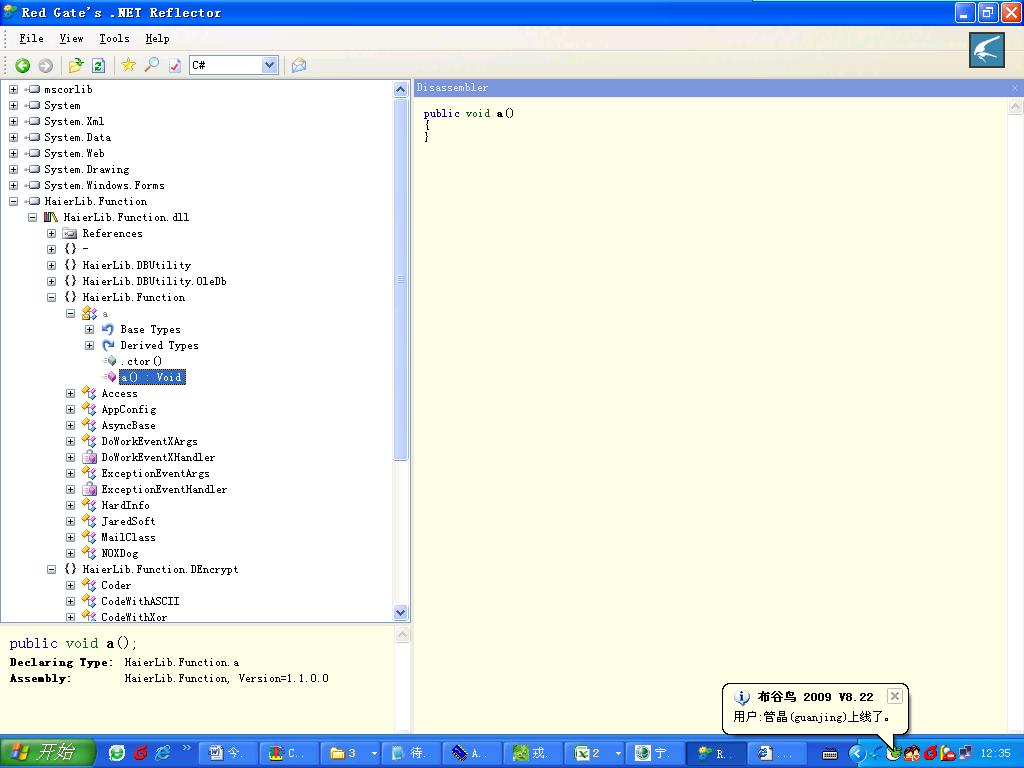Click HaierLib.Function.a declaring type link
Screen dimensions: 1024x768
(x=182, y=663)
